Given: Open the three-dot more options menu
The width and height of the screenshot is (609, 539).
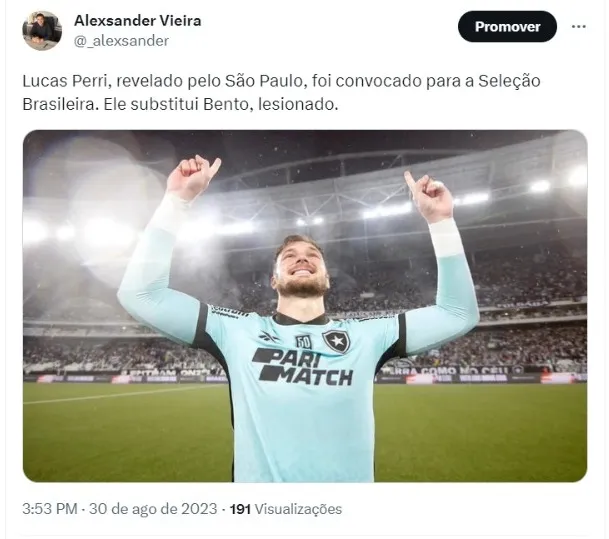Looking at the screenshot, I should [579, 26].
